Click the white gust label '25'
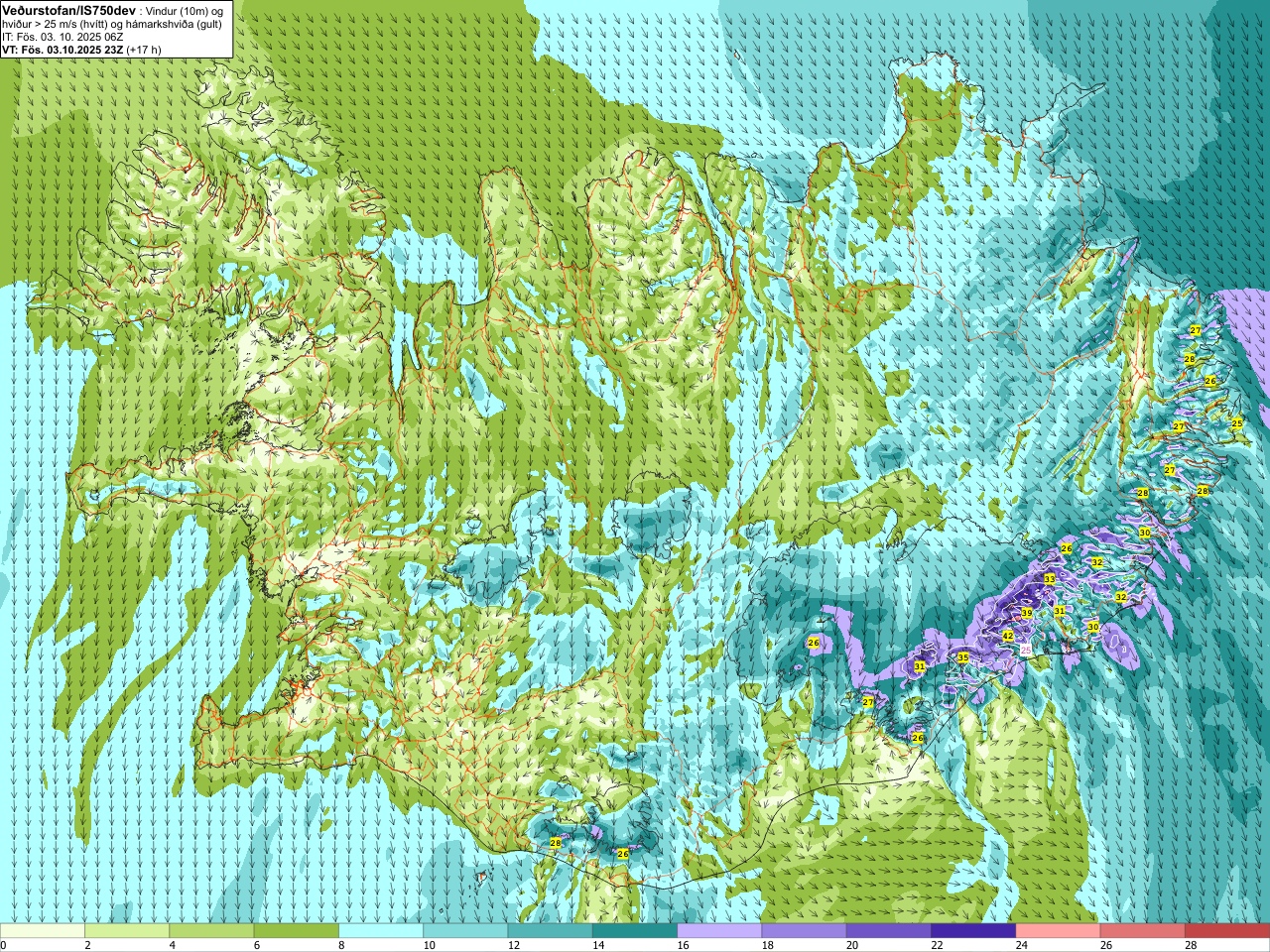Screen dimensions: 1270x952 1026,649
